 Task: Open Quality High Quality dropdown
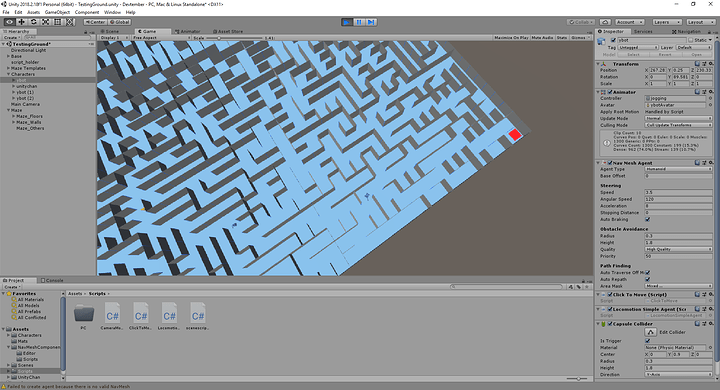(x=679, y=249)
